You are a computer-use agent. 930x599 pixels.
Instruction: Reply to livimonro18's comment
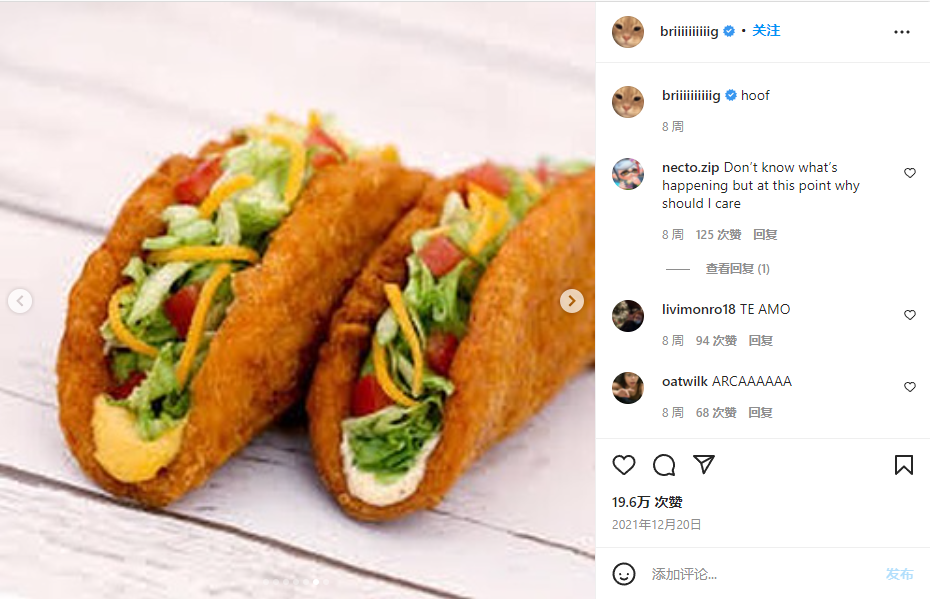pyautogui.click(x=760, y=341)
